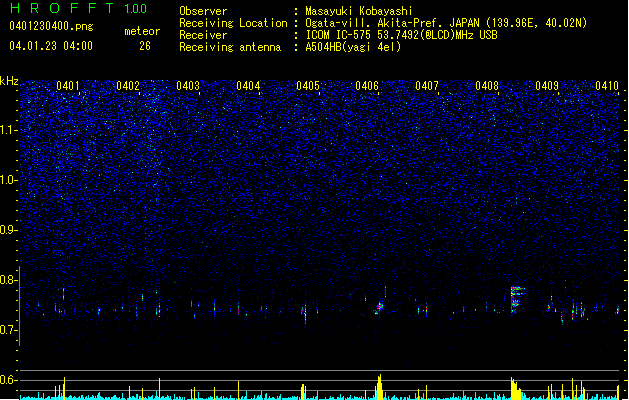Click the 0.8 kHz axis label

click(x=9, y=280)
